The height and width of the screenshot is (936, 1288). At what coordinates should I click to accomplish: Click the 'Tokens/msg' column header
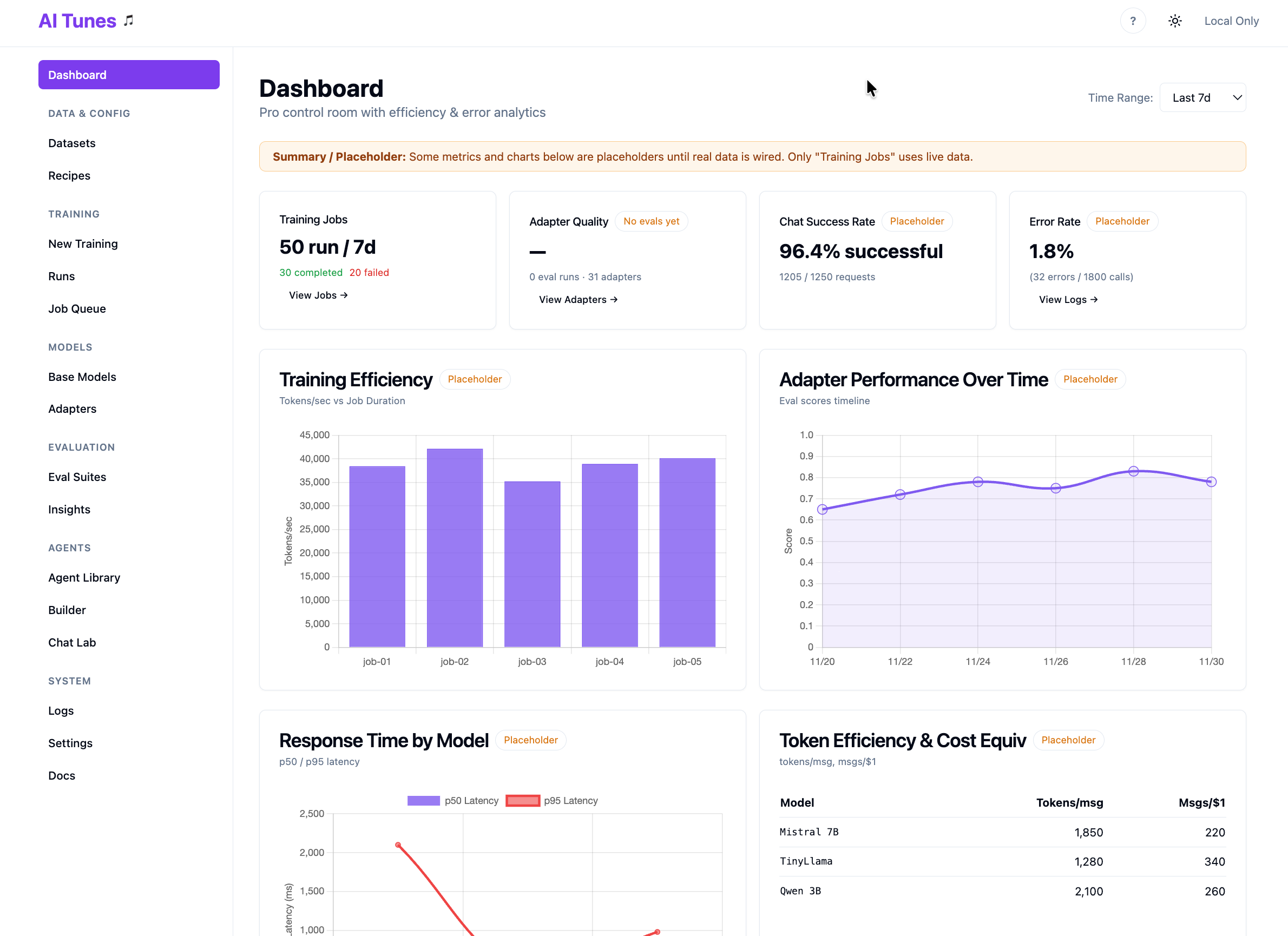coord(1069,802)
